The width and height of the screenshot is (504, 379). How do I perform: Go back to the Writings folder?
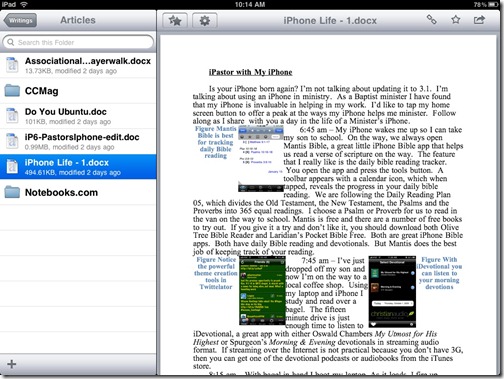pyautogui.click(x=20, y=20)
